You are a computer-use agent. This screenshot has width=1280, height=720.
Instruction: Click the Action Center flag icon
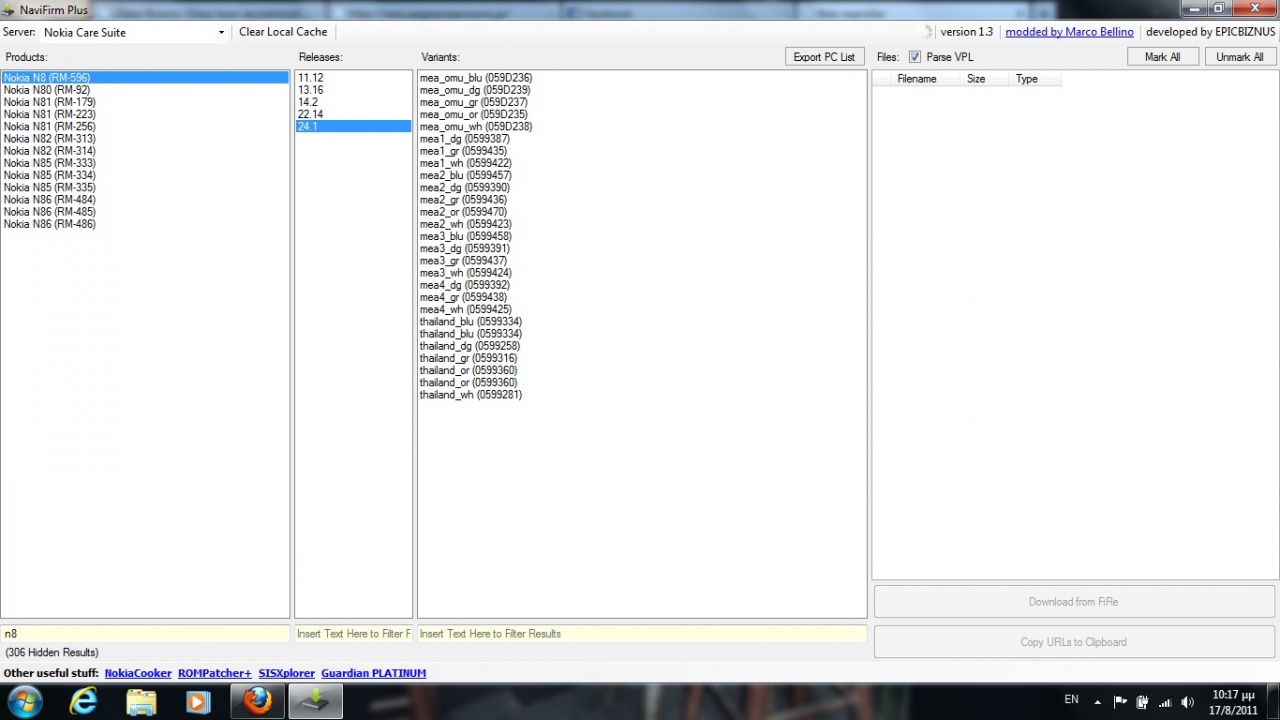click(x=1121, y=702)
